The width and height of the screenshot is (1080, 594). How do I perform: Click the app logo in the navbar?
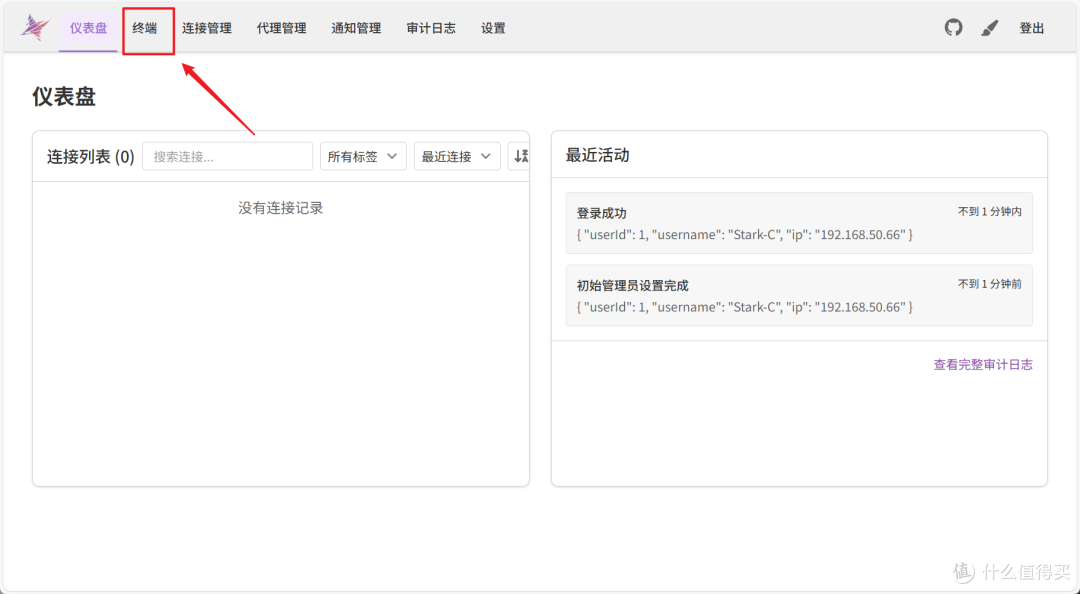point(35,28)
